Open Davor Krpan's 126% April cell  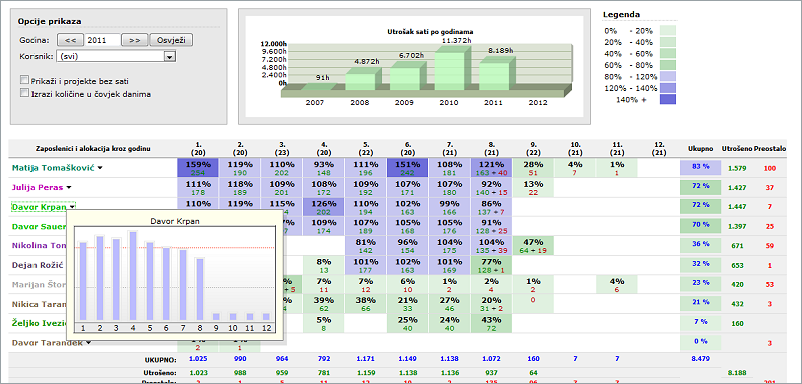click(323, 207)
